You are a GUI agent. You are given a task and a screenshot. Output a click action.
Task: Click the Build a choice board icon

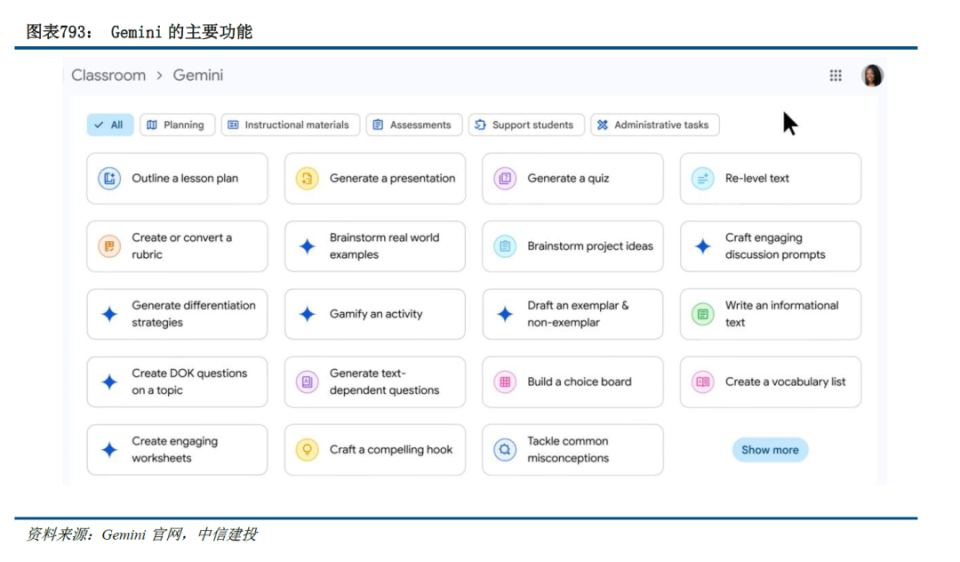[x=504, y=382]
